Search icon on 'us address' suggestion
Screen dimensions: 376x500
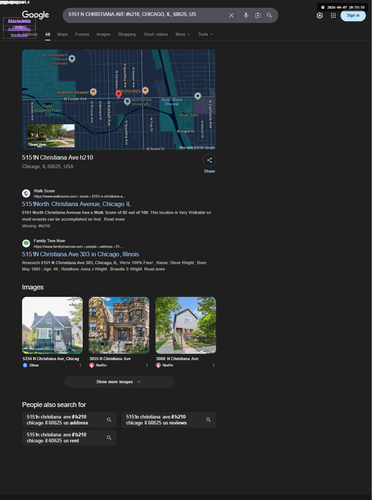(109, 420)
